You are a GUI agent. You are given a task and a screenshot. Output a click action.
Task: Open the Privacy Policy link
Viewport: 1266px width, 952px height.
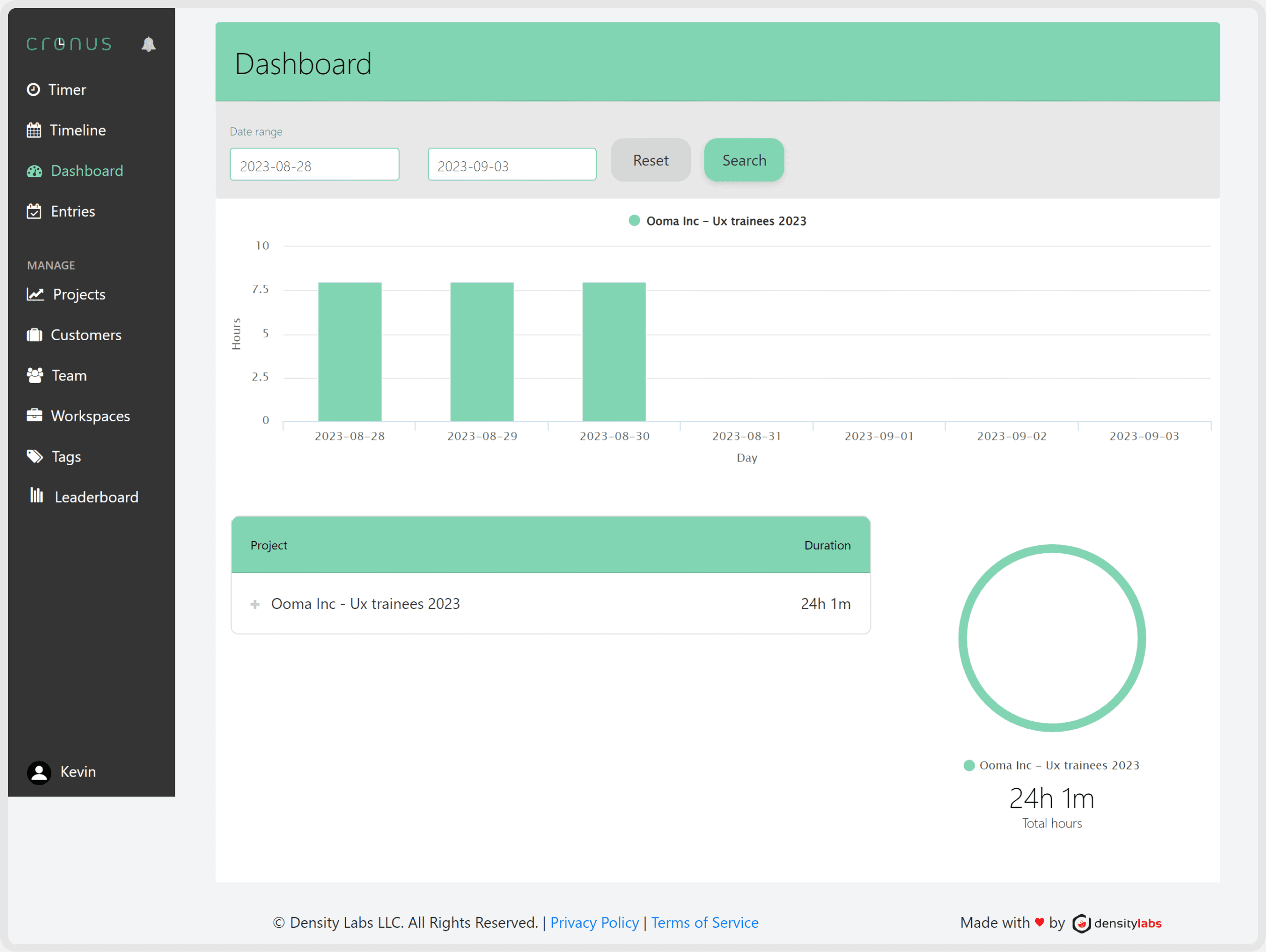point(594,922)
